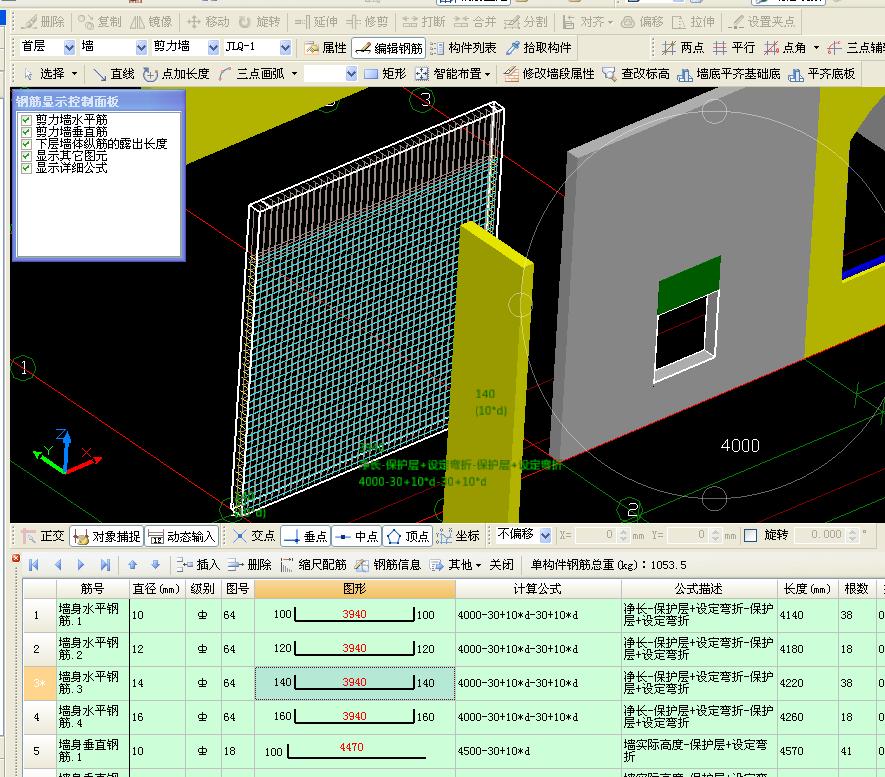
Task: Click 平齐底板 align to base slab tool
Action: pos(822,74)
